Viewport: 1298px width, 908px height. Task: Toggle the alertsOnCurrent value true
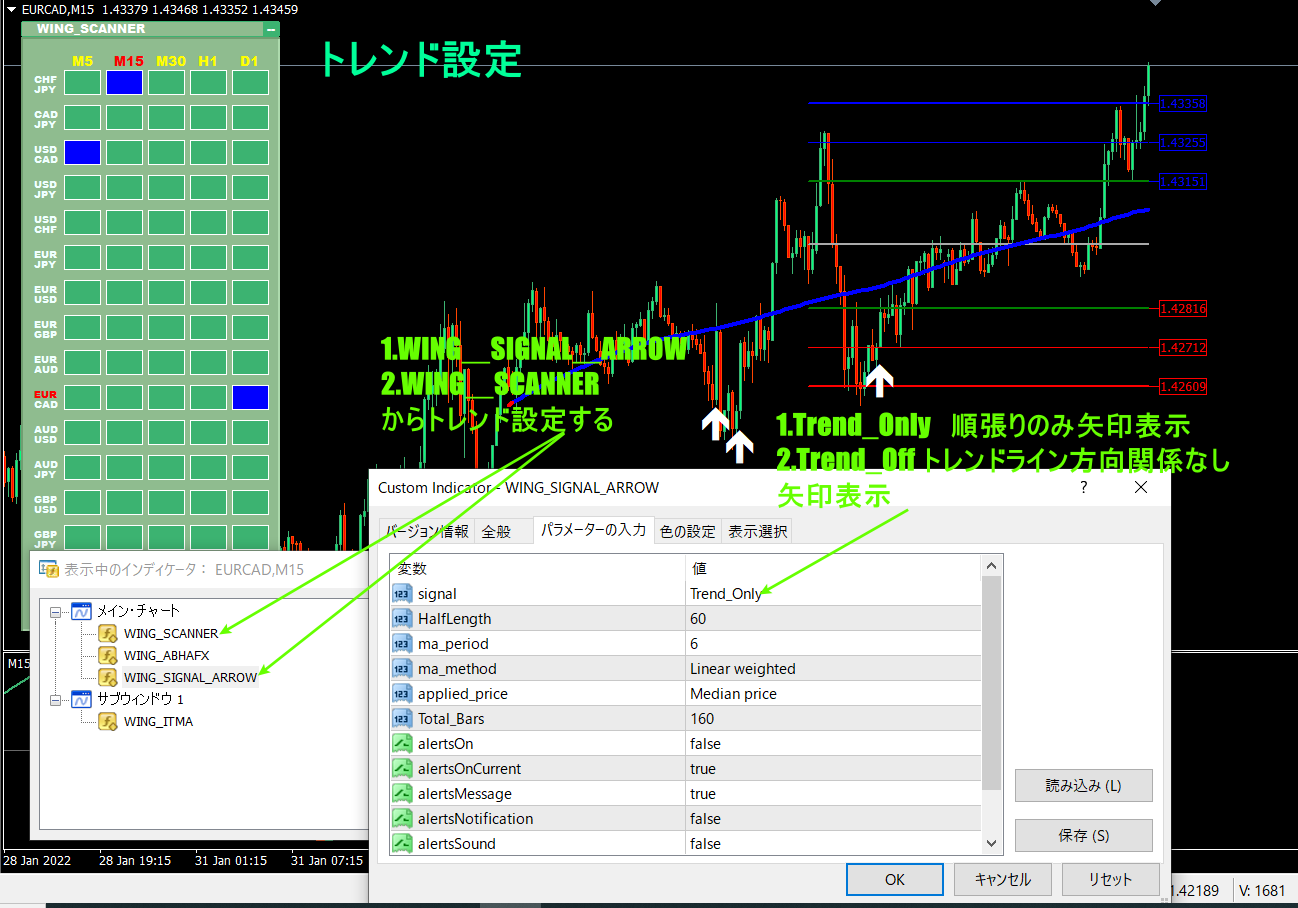pos(833,769)
